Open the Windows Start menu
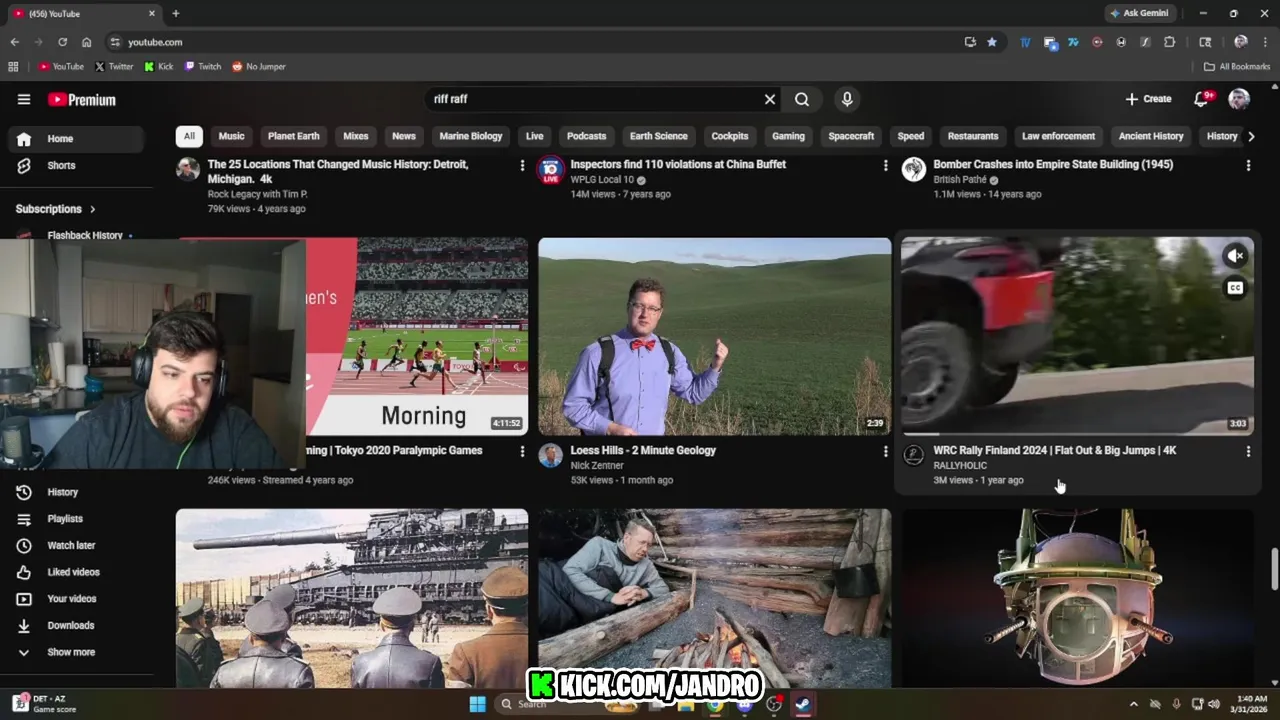The height and width of the screenshot is (720, 1280). [x=477, y=704]
